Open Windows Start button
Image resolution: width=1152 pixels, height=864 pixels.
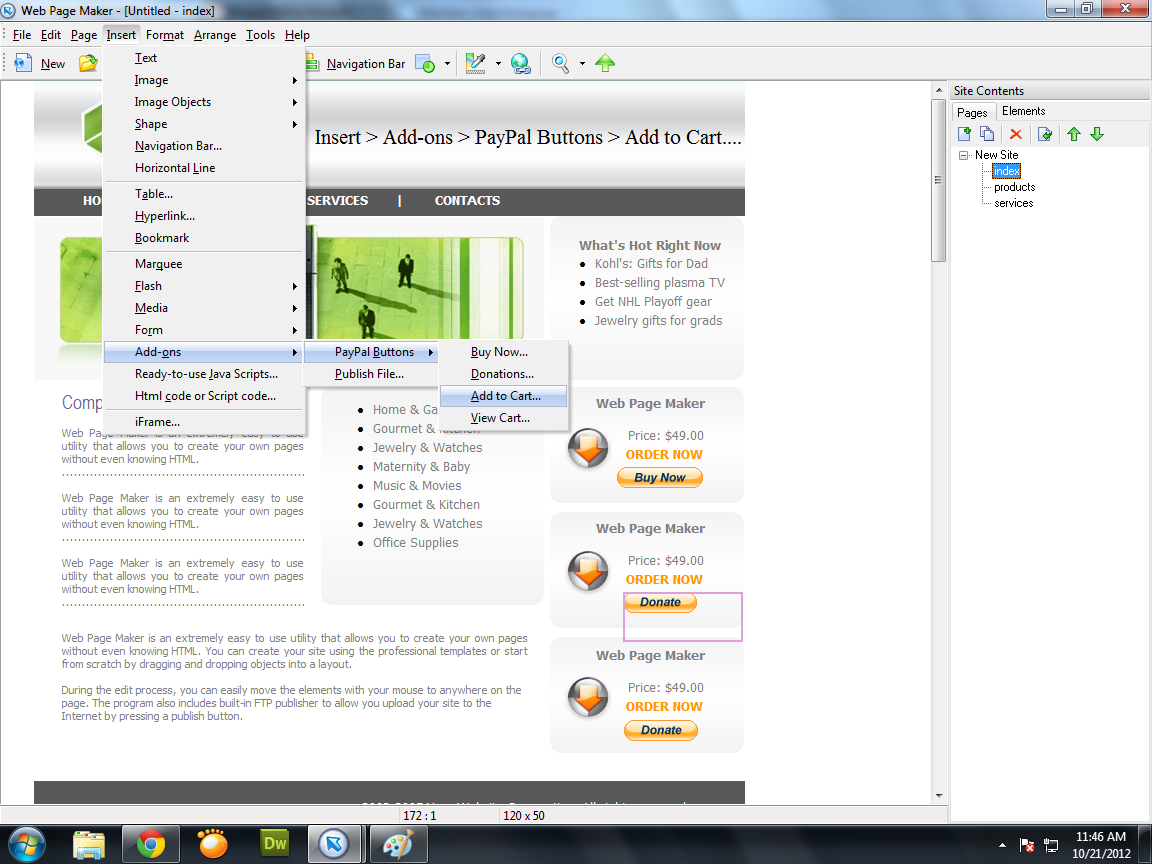pos(26,844)
